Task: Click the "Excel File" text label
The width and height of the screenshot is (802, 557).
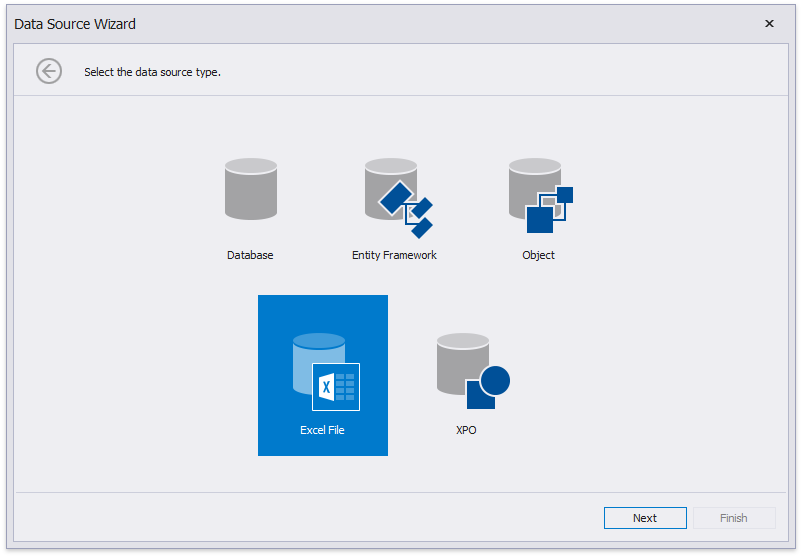Action: click(322, 430)
